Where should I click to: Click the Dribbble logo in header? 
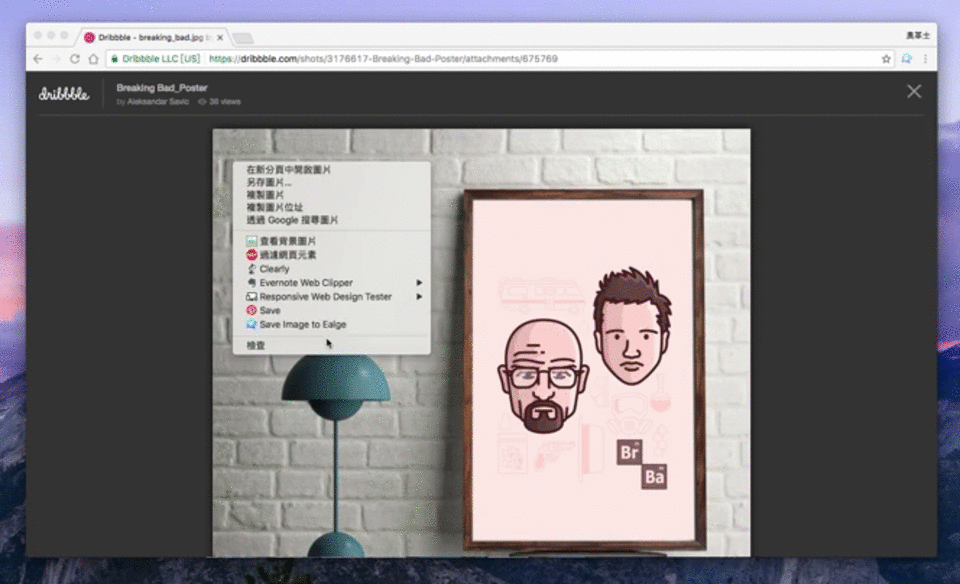[64, 94]
